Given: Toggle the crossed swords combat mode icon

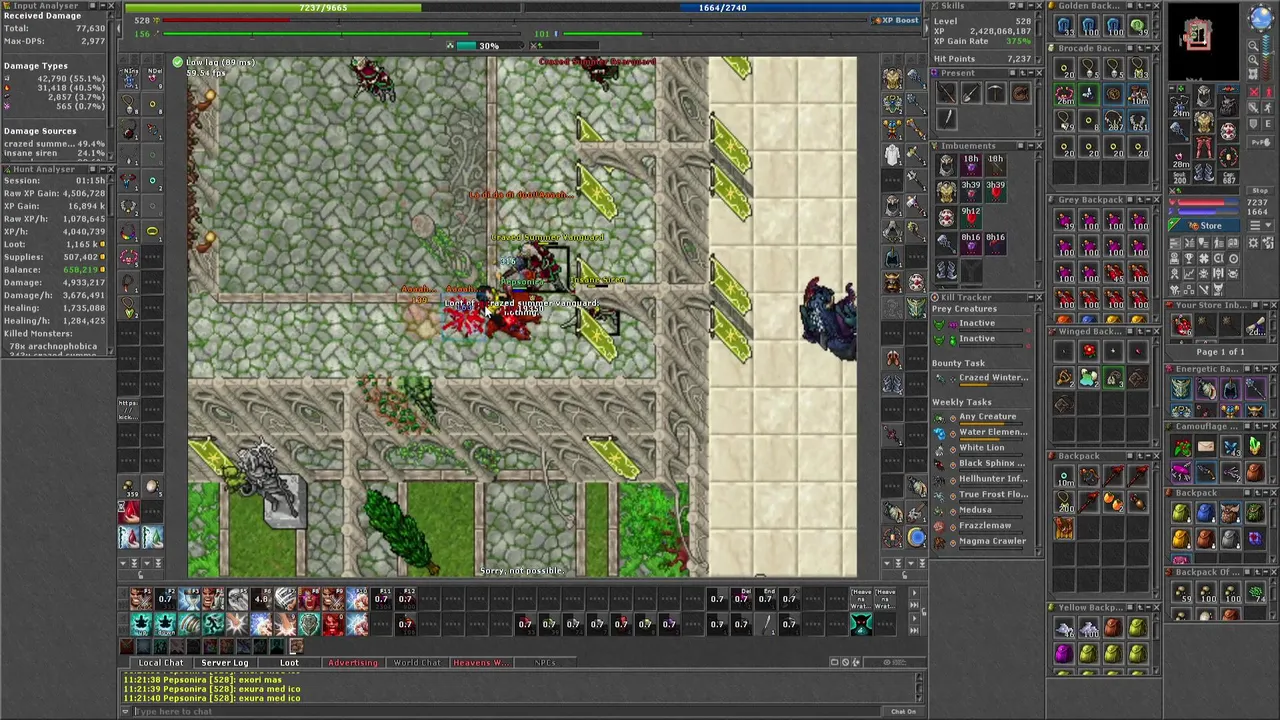Looking at the screenshot, I should pos(1254,92).
